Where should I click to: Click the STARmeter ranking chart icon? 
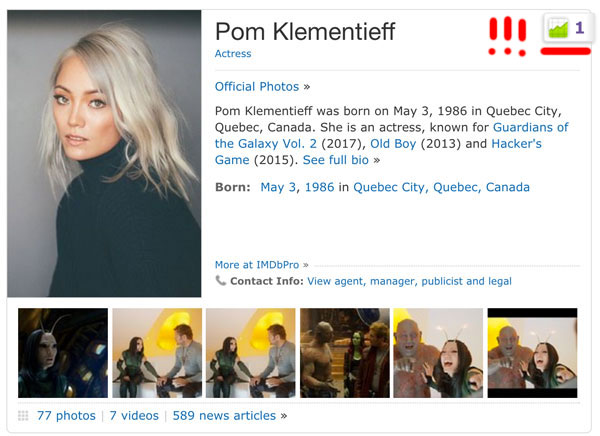(x=558, y=30)
